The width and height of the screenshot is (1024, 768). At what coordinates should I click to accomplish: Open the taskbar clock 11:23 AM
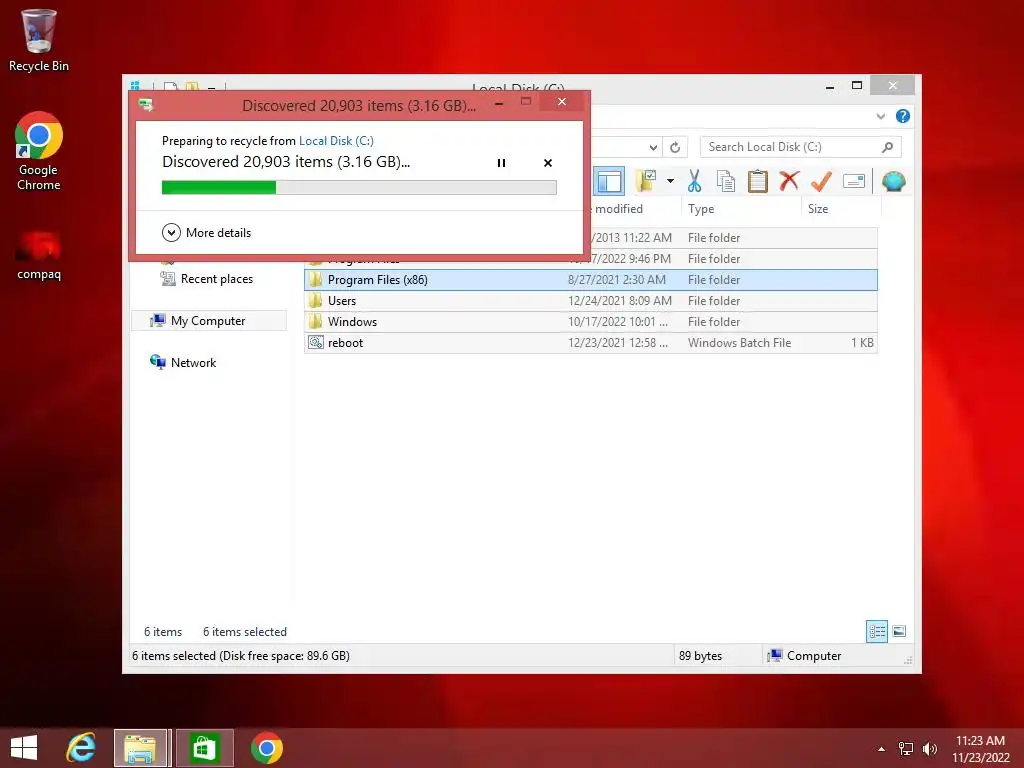coord(980,749)
